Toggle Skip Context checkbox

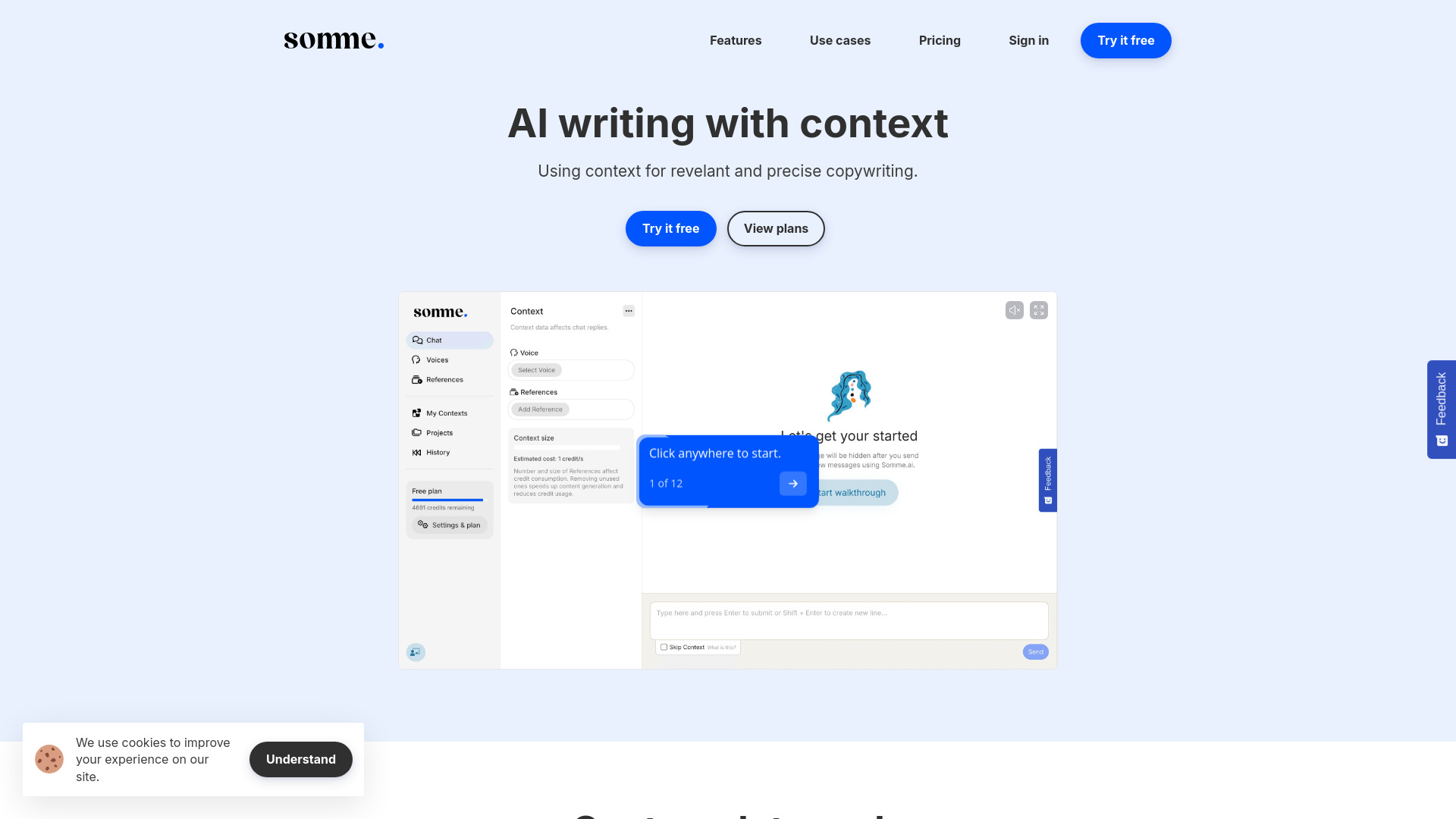tap(664, 648)
